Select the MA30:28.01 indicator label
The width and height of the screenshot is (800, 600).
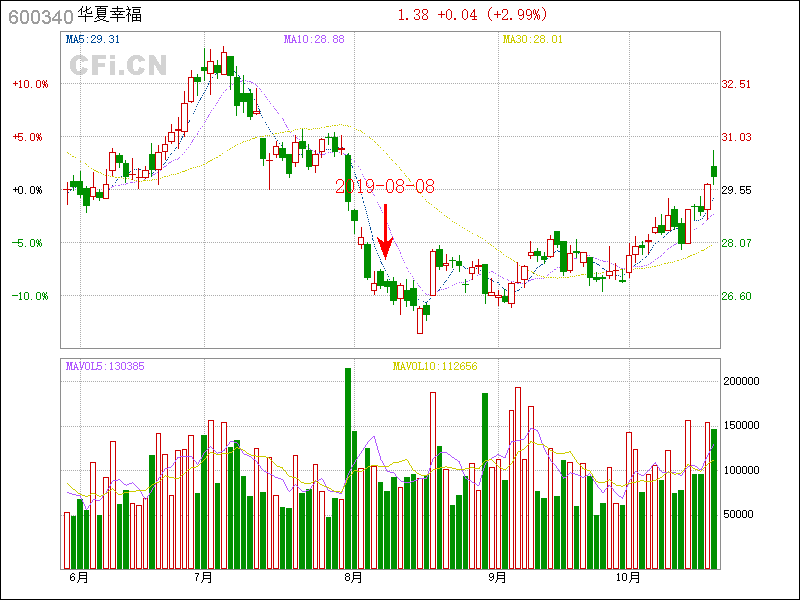point(532,40)
